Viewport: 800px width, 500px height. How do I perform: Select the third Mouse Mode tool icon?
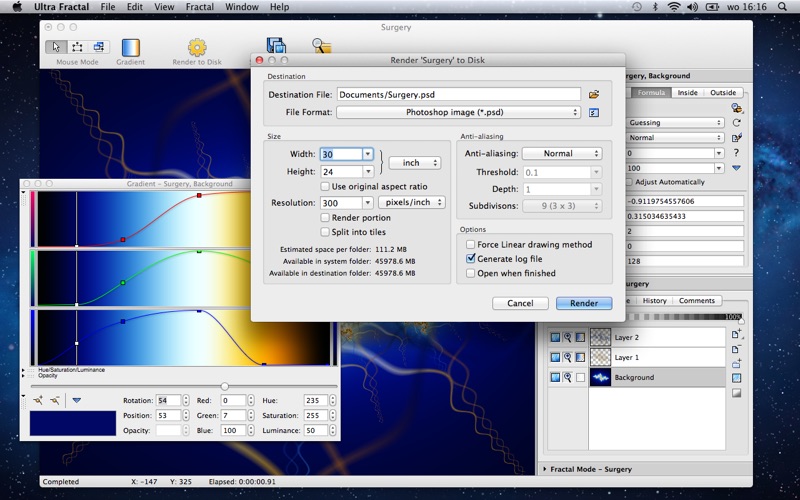98,47
